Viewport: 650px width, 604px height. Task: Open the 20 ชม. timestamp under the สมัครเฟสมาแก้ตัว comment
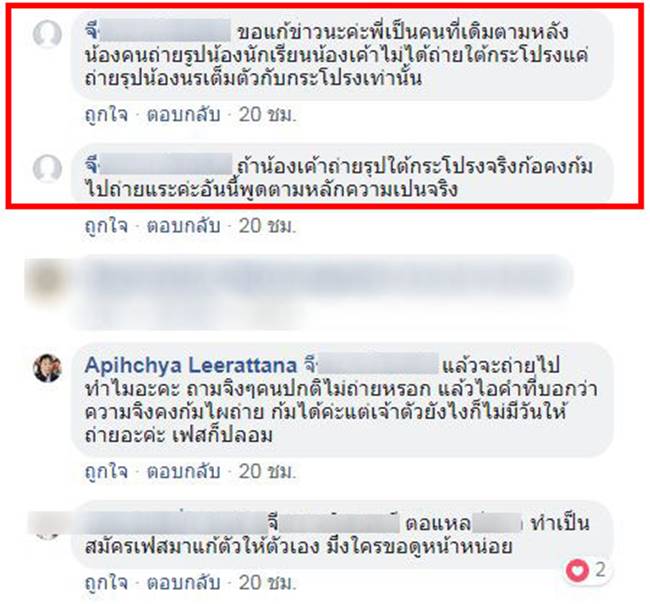pyautogui.click(x=268, y=583)
